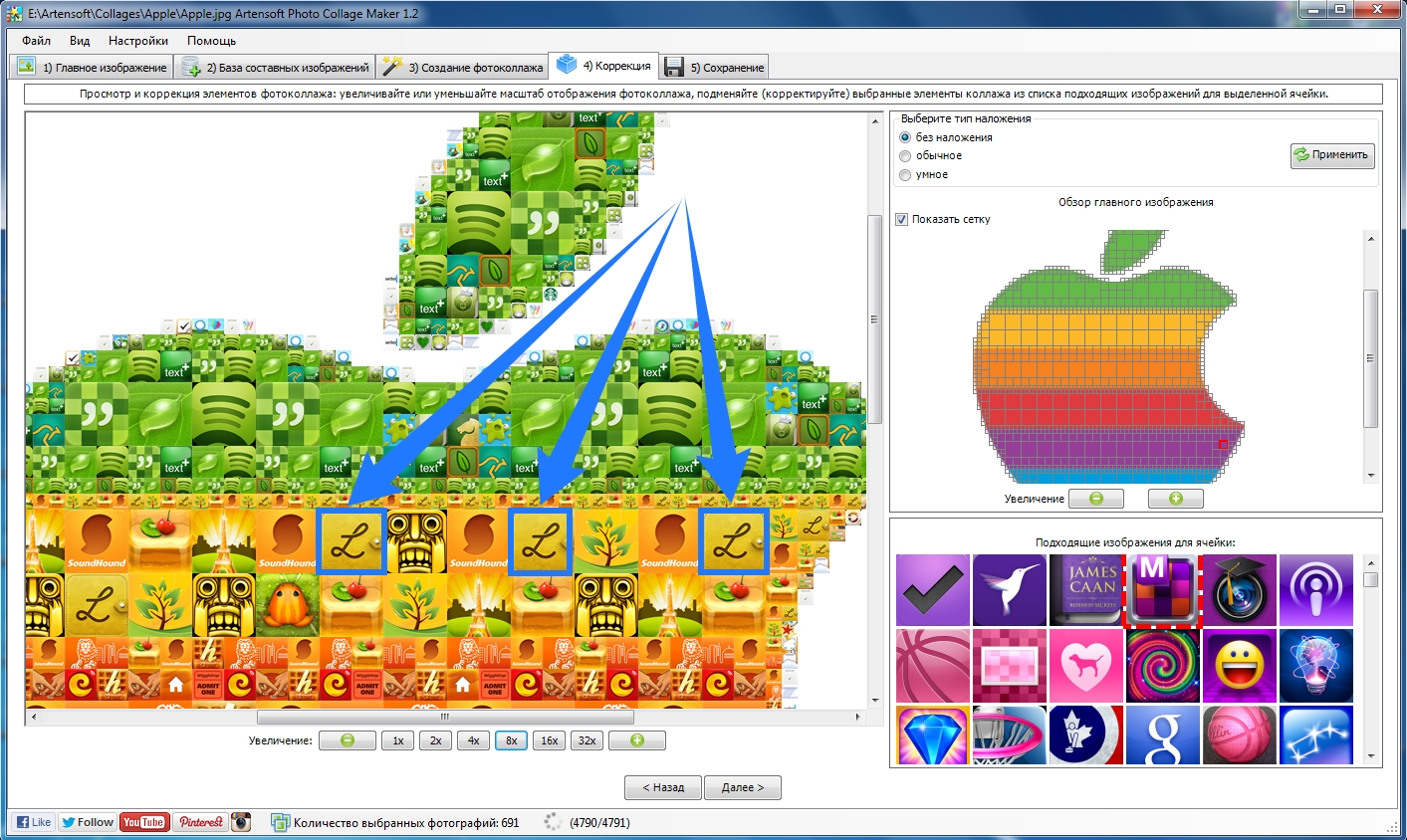Image resolution: width=1407 pixels, height=840 pixels.
Task: Select the rainbow spiral image
Action: coord(1163,666)
